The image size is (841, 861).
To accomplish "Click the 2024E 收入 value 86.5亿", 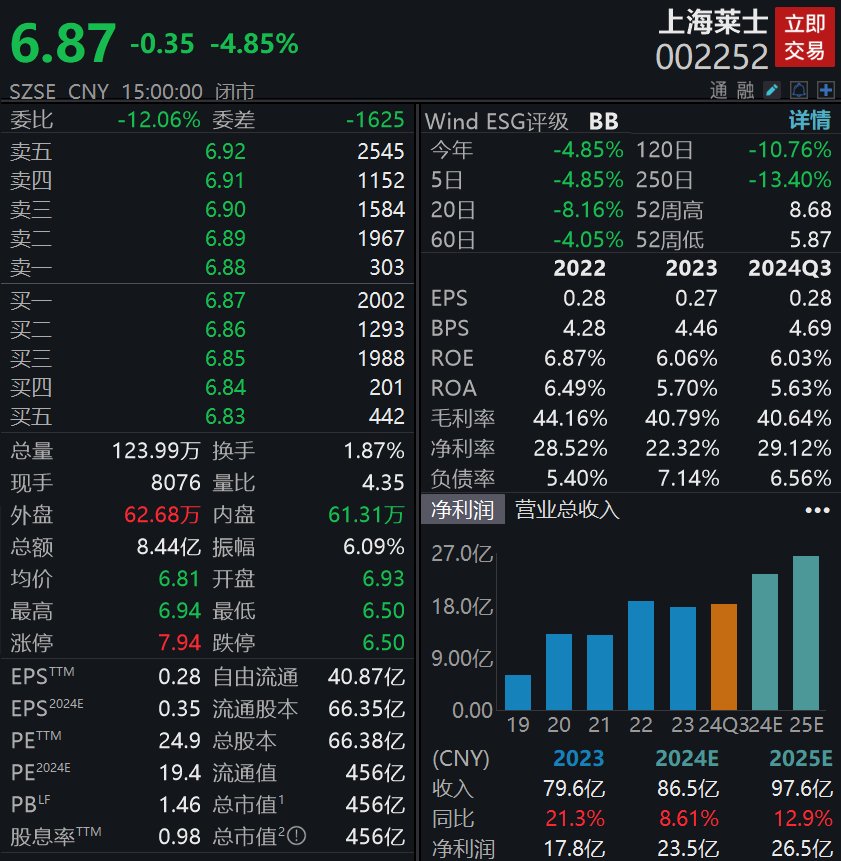I will pos(688,789).
